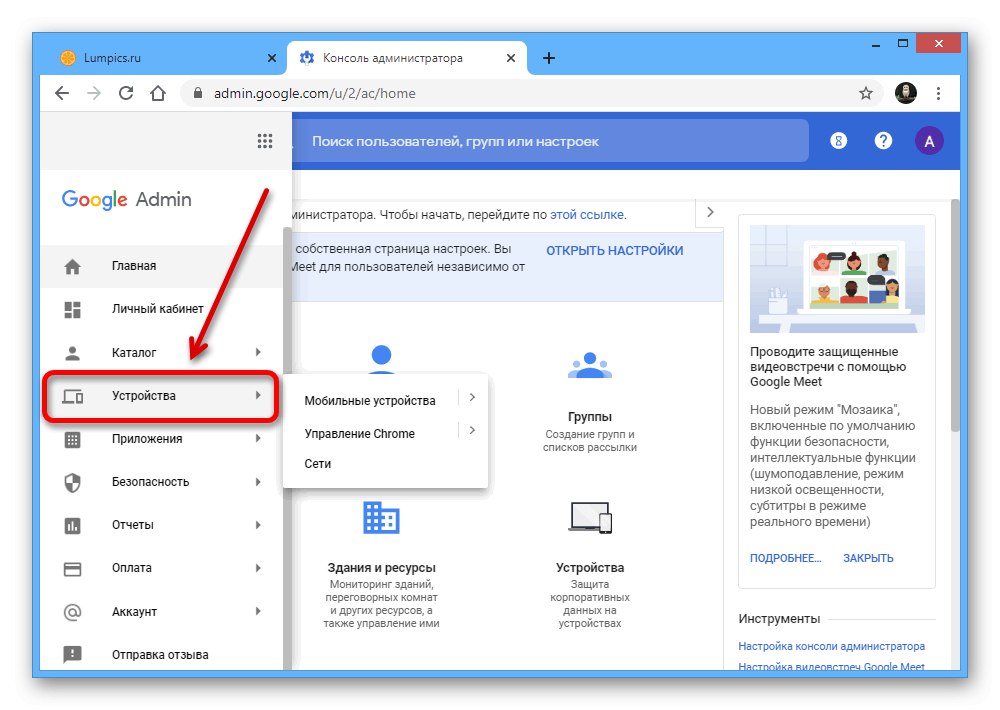Image resolution: width=1000 pixels, height=710 pixels.
Task: Open a new browser tab
Action: point(548,58)
